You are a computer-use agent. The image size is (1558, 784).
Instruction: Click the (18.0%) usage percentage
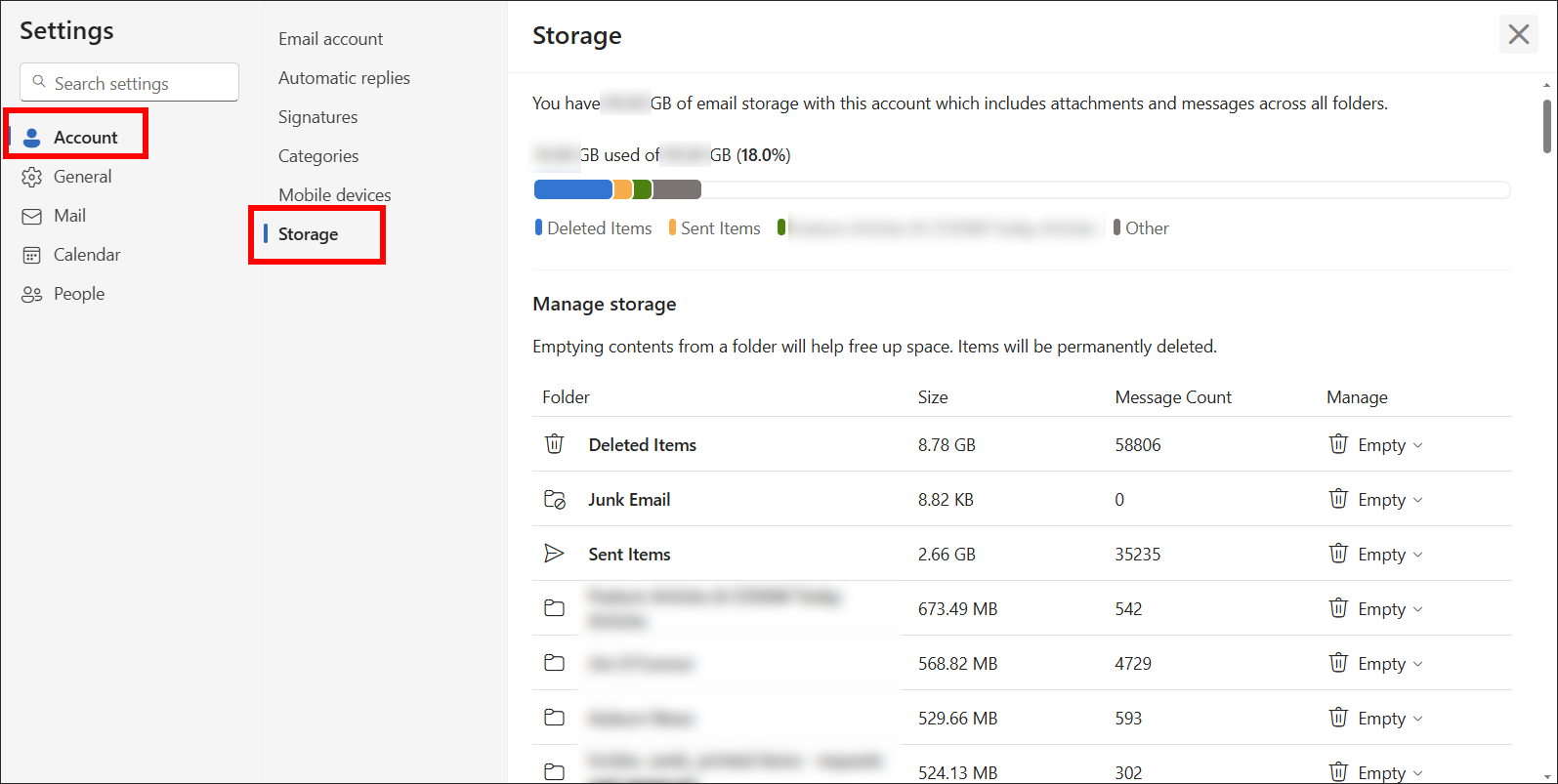(764, 155)
